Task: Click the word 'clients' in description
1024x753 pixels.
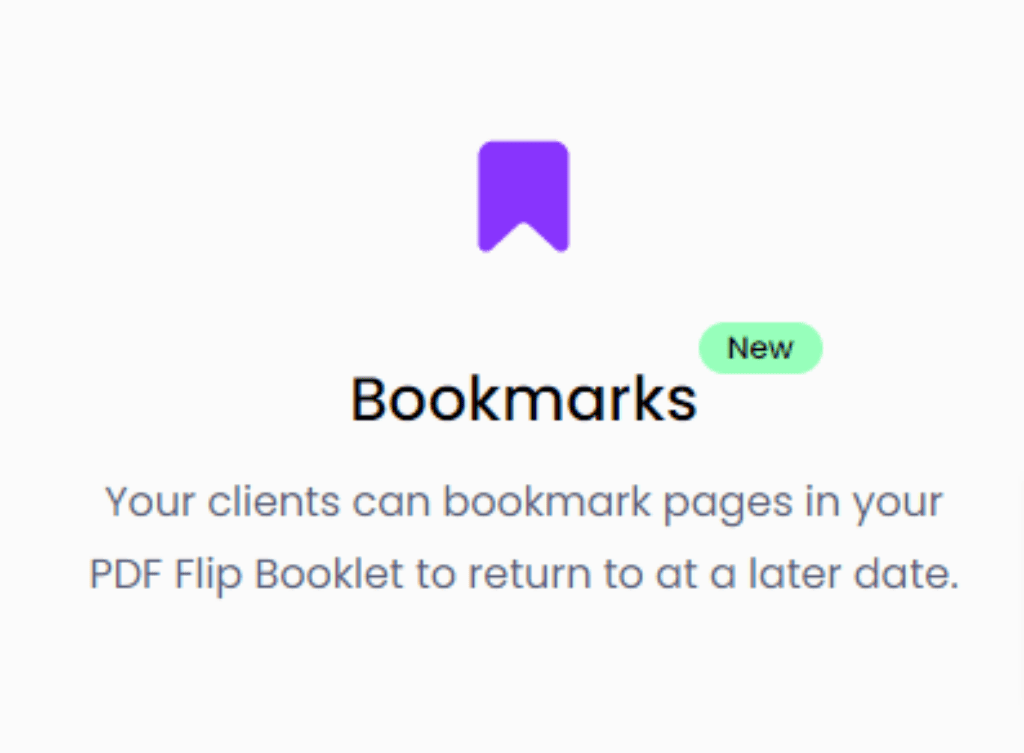Action: [x=274, y=502]
